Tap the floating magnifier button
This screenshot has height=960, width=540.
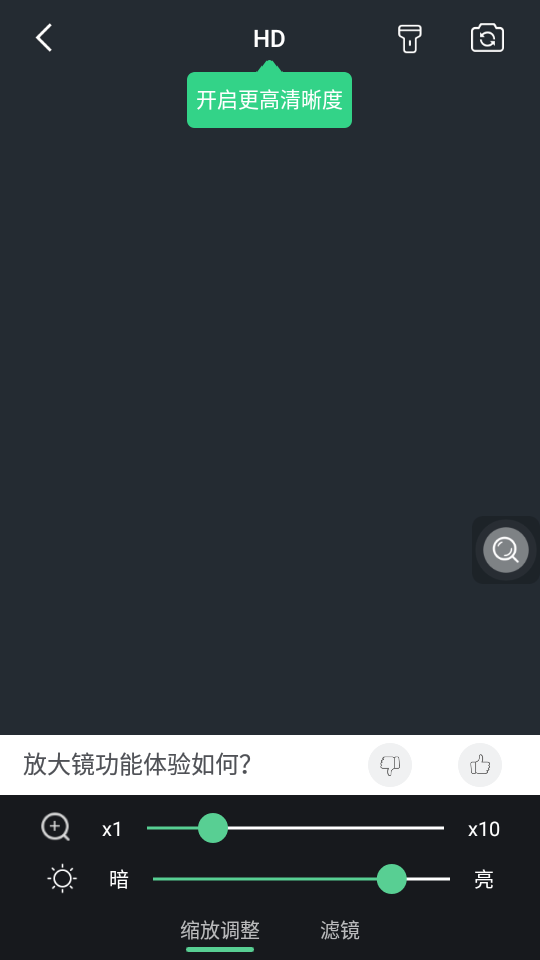coord(506,550)
